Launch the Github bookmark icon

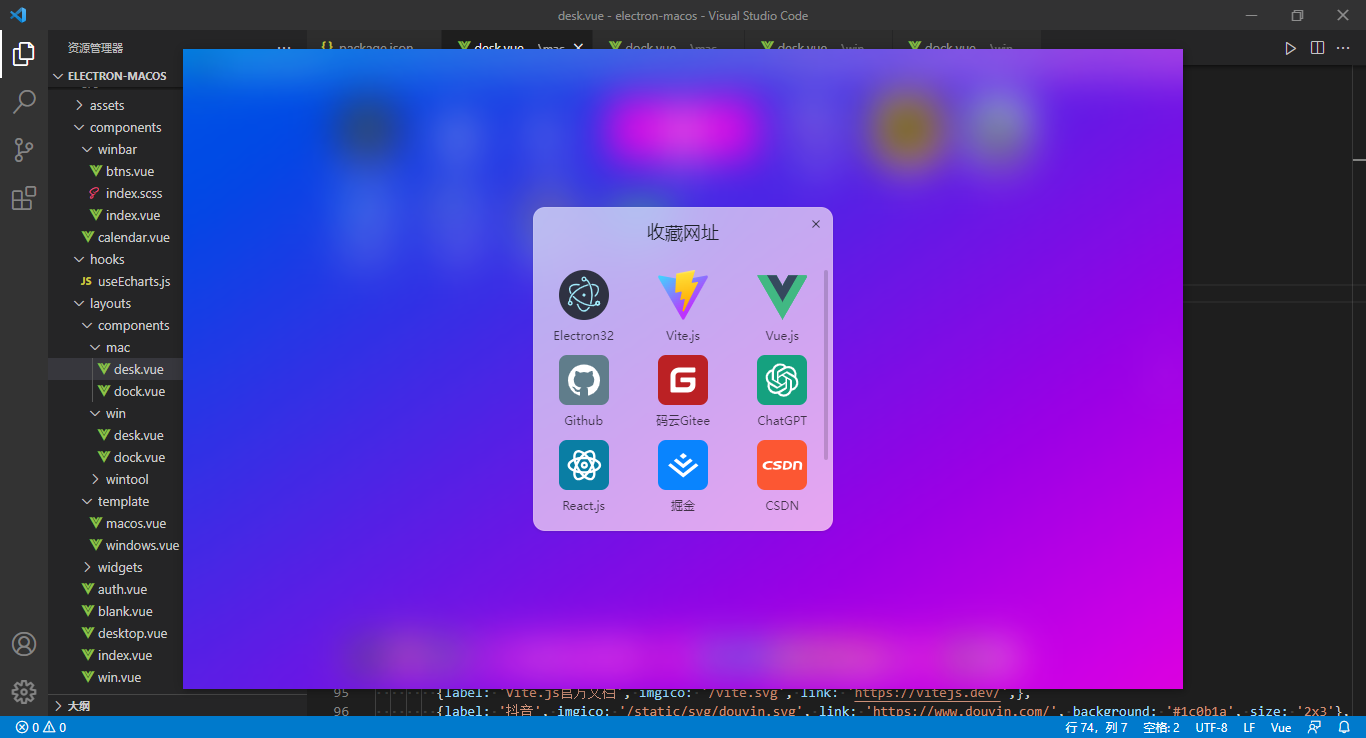click(583, 380)
